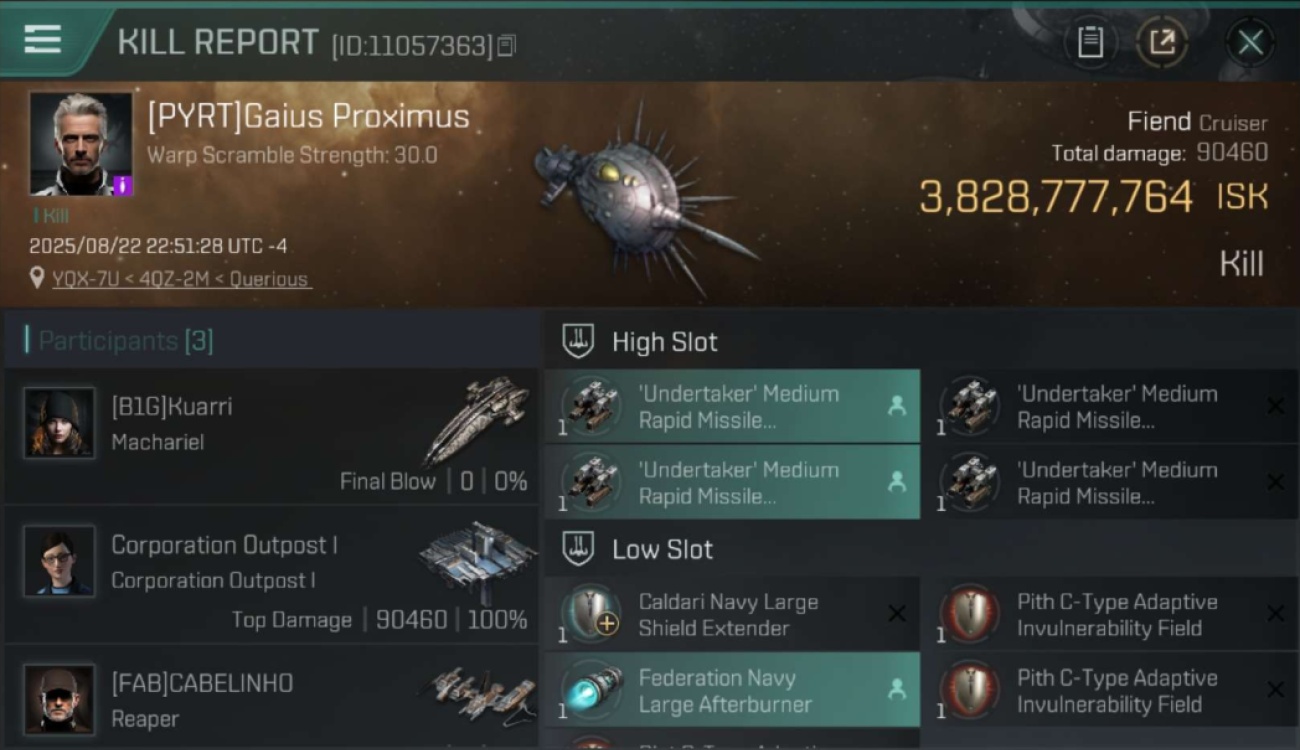
Task: Click the info badge on the pilot portrait
Action: click(x=122, y=185)
